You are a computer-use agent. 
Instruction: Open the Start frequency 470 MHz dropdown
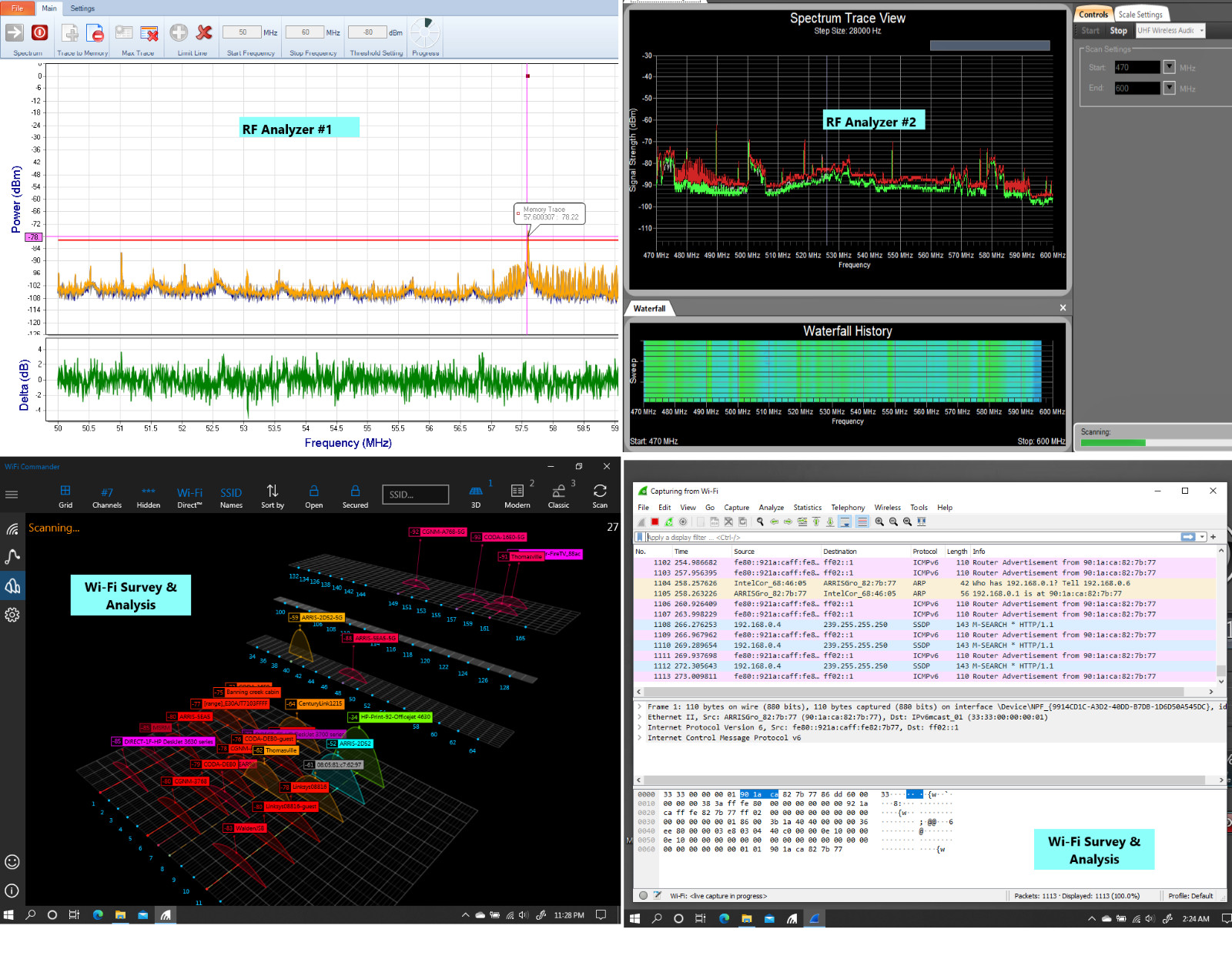point(1169,67)
